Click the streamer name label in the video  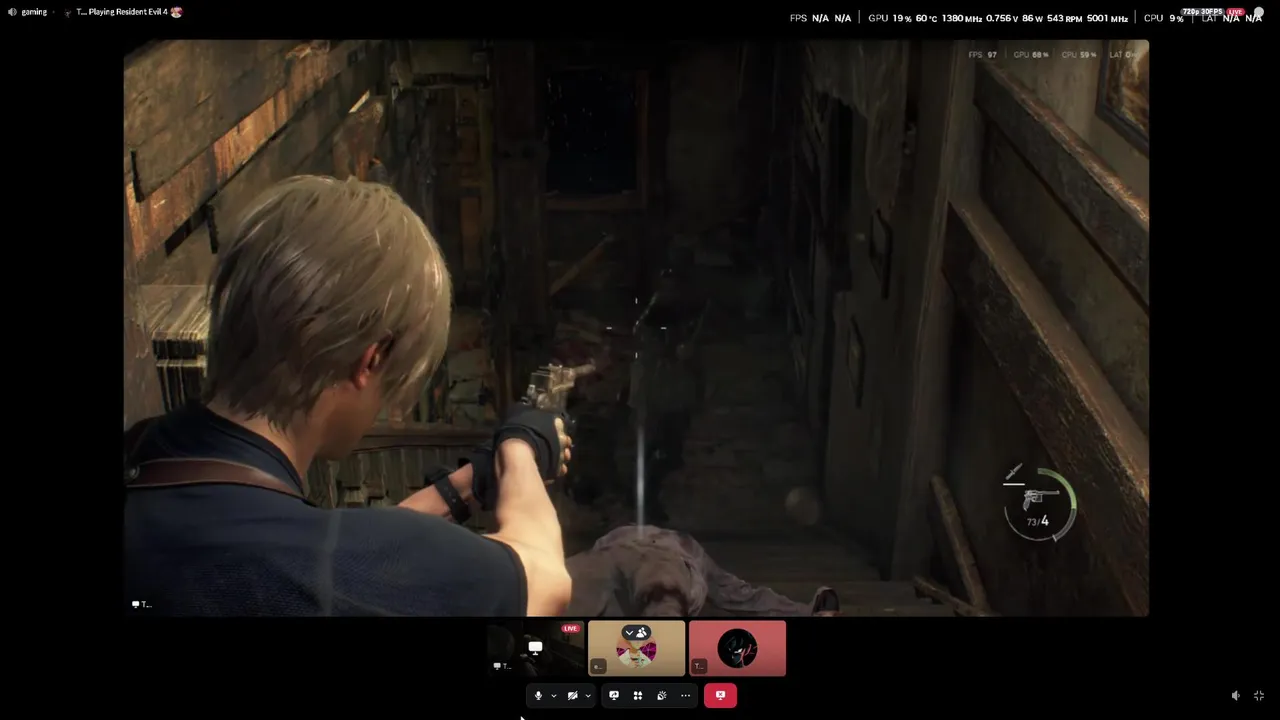pos(142,604)
